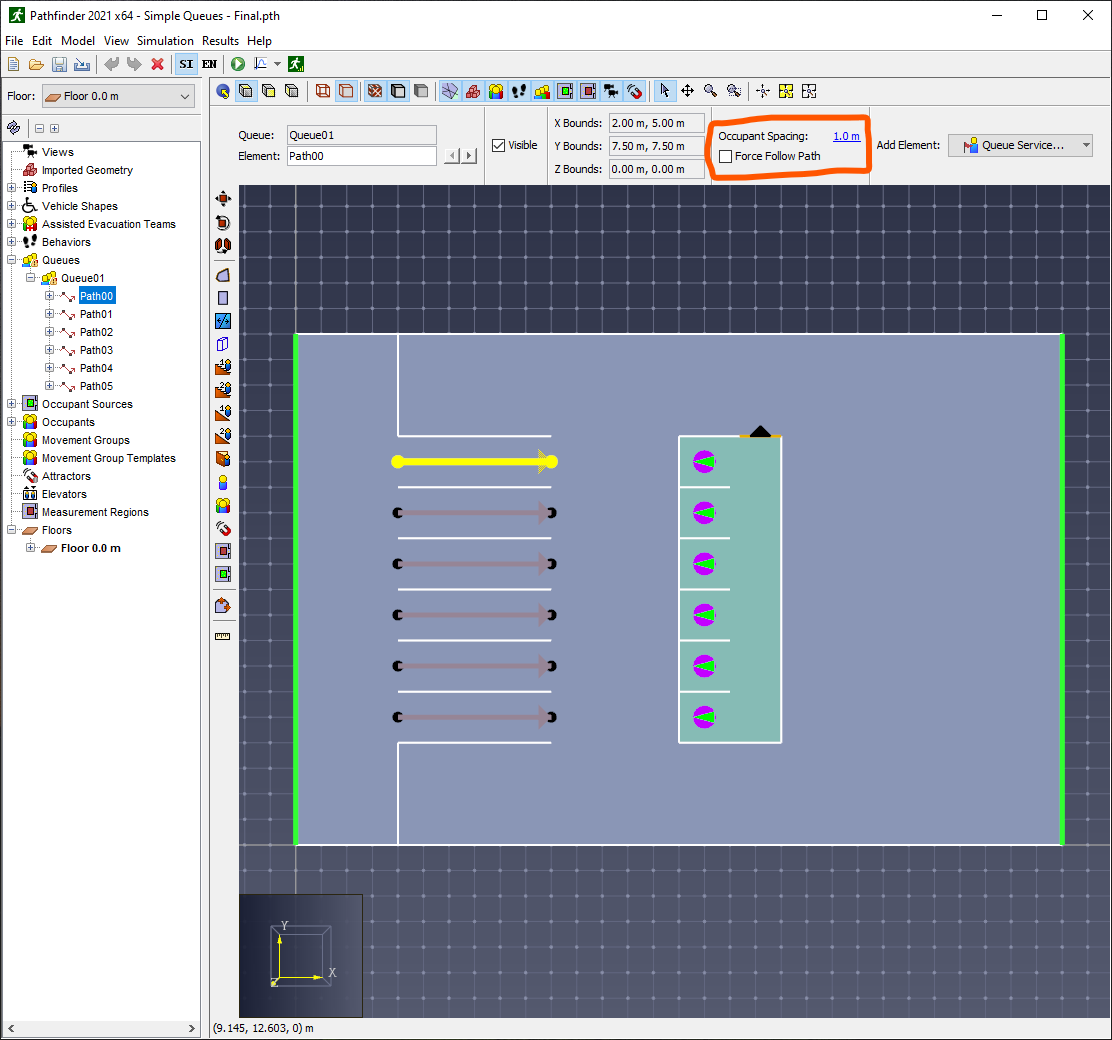Click the Occupant Spacing 1.0 m link

click(x=846, y=136)
